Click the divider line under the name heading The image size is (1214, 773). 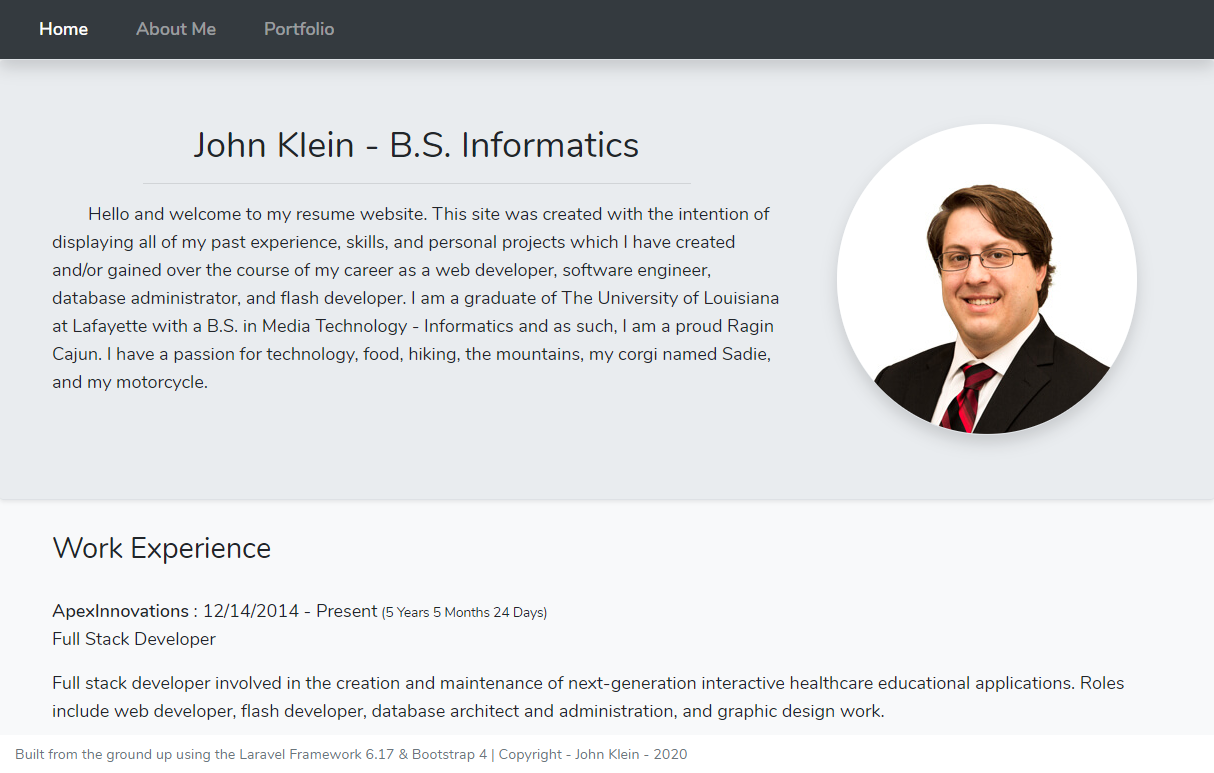pos(416,184)
